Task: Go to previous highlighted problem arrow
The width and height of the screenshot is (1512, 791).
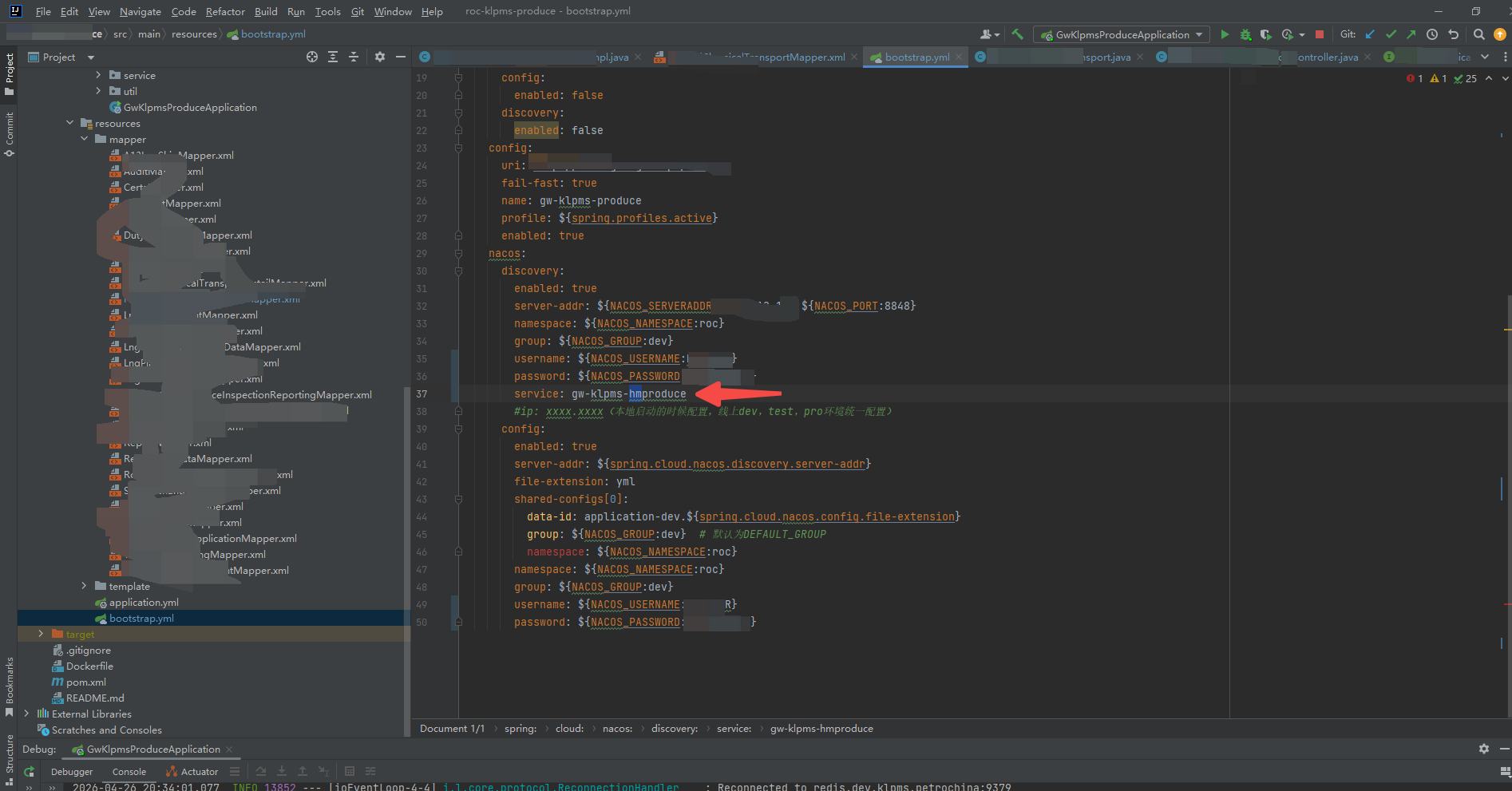Action: (x=1489, y=78)
